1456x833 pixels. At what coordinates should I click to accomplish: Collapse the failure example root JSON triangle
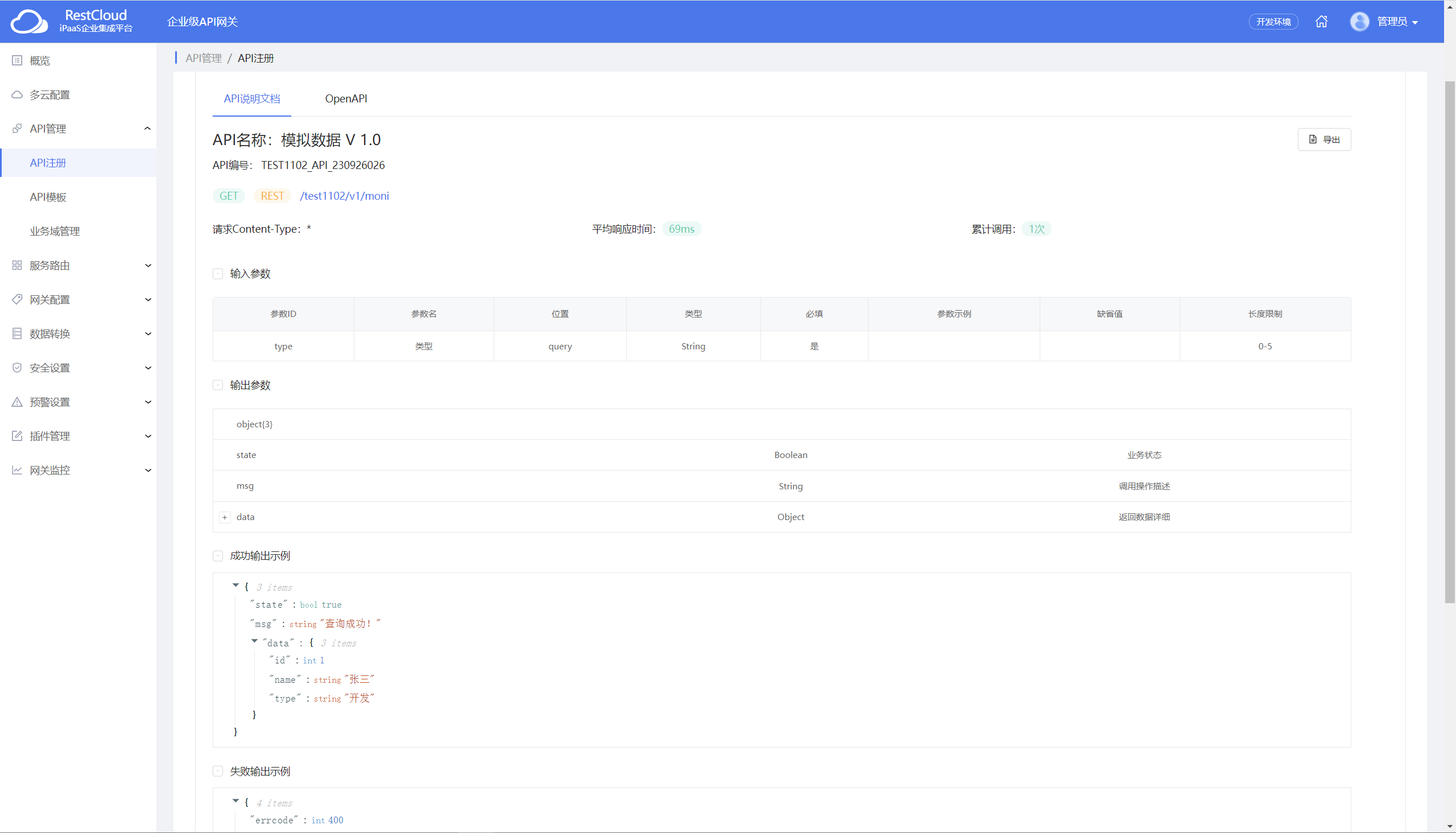235,801
